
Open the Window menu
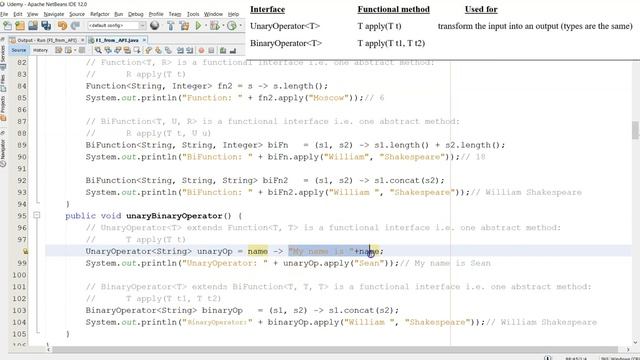(213, 14)
